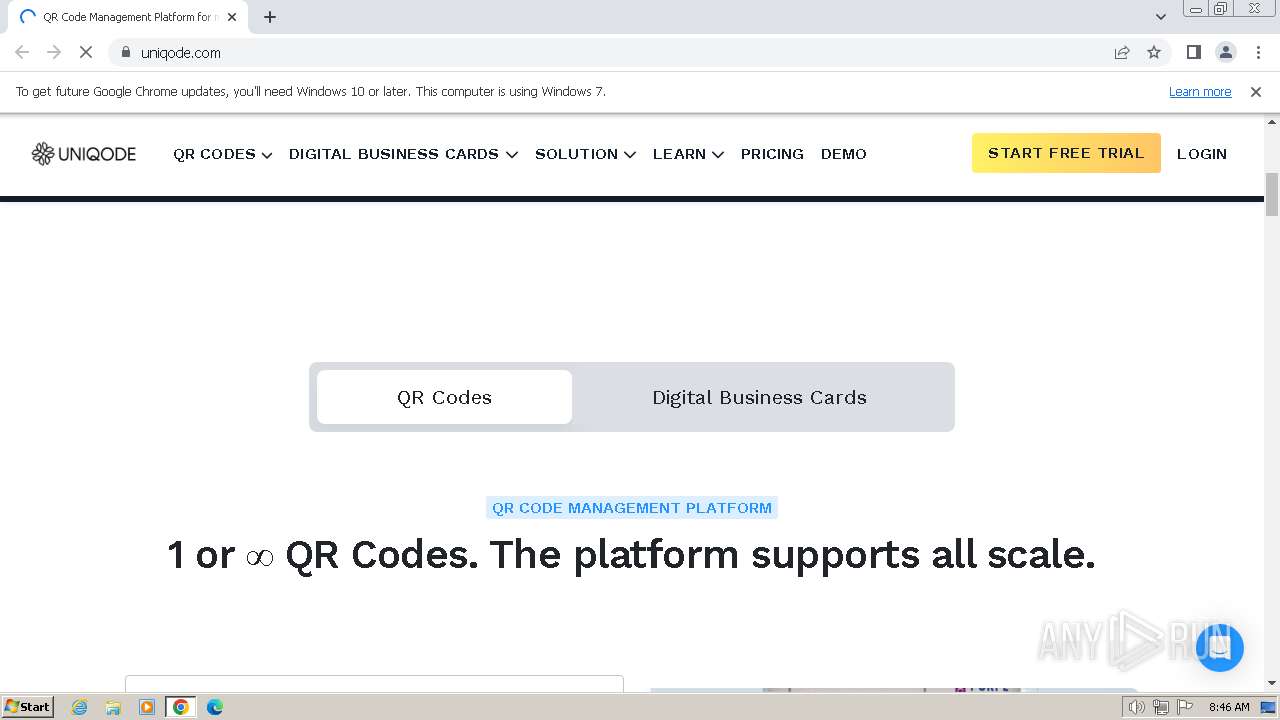Go to PRICING page
This screenshot has width=1280, height=720.
pyautogui.click(x=772, y=154)
